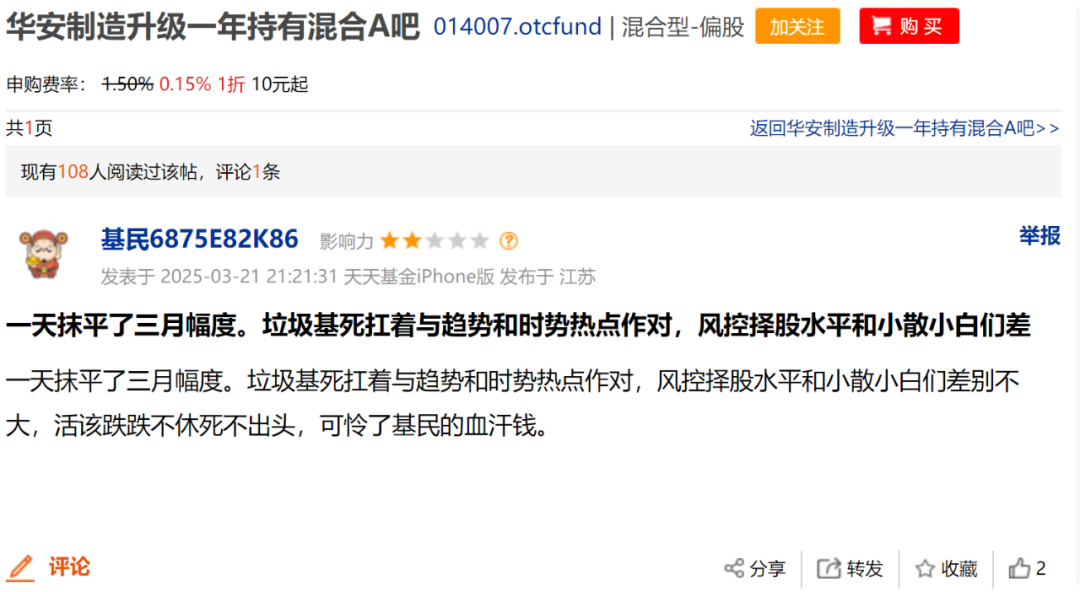Click the 分享 share text
Image resolution: width=1080 pixels, height=592 pixels.
point(767,569)
